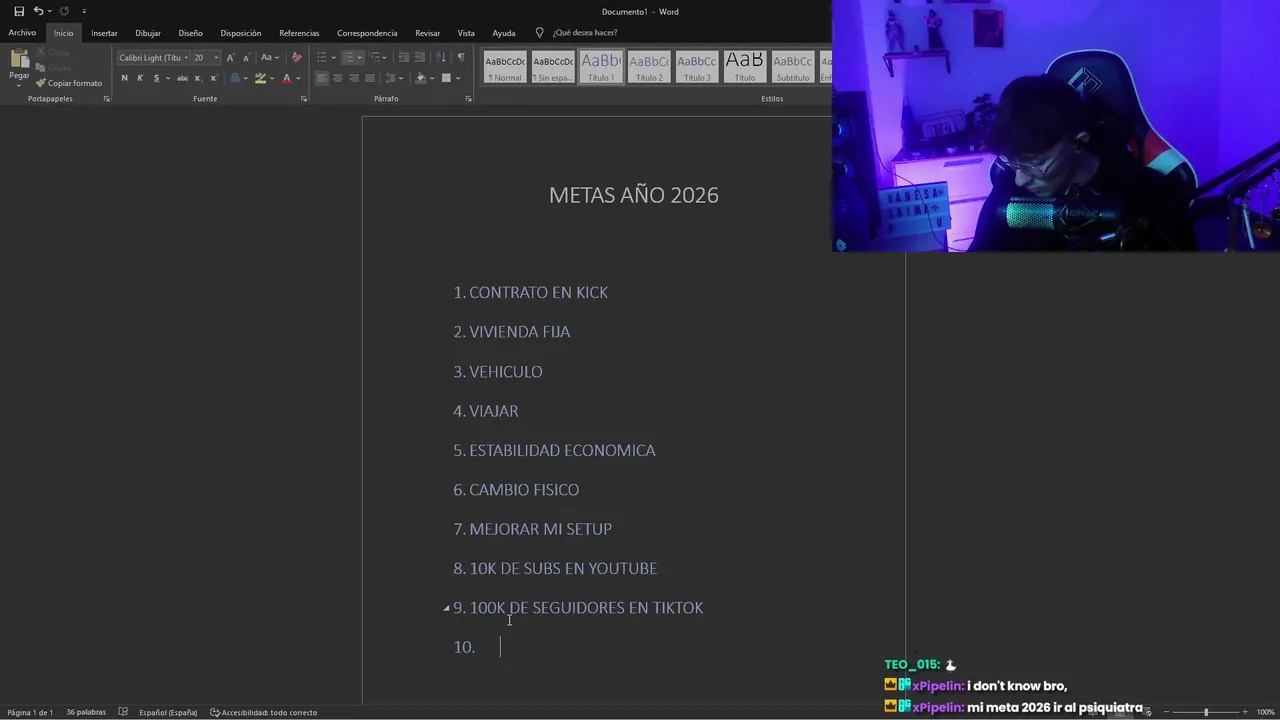Open the highlight color dropdown arrow
Image resolution: width=1280 pixels, height=720 pixels.
coord(272,78)
